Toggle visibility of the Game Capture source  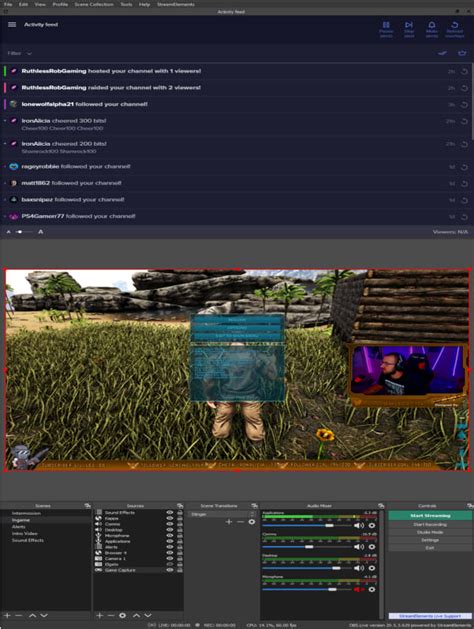[x=170, y=570]
